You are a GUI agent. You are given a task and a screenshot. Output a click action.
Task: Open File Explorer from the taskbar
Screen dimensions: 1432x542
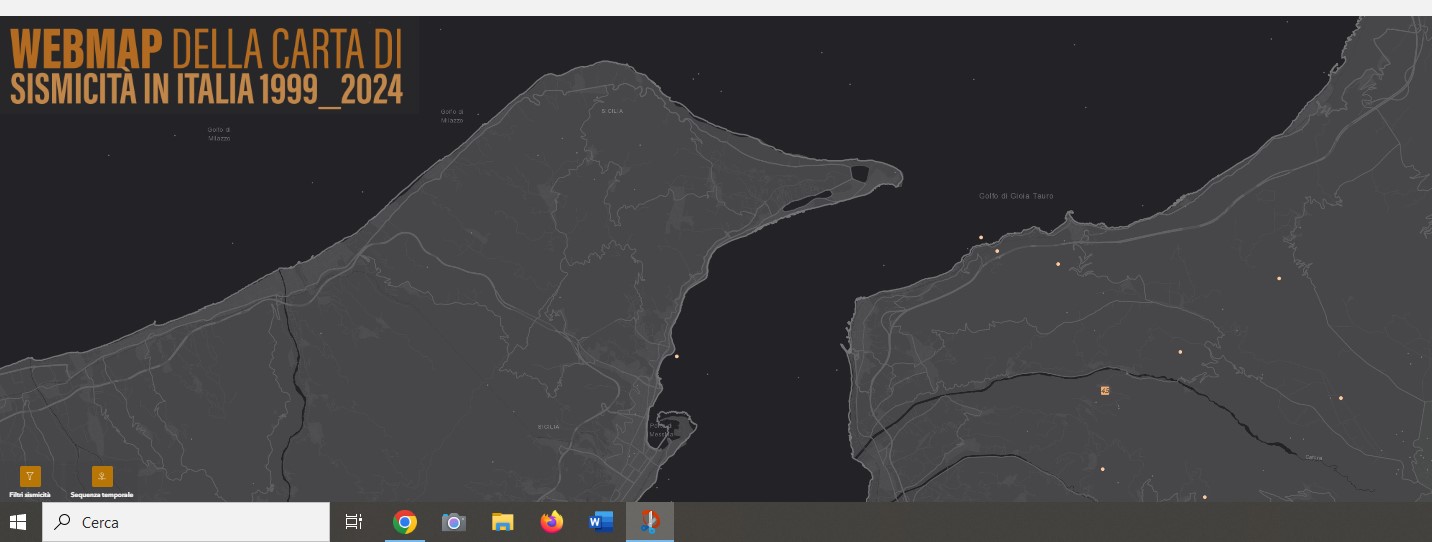point(502,522)
